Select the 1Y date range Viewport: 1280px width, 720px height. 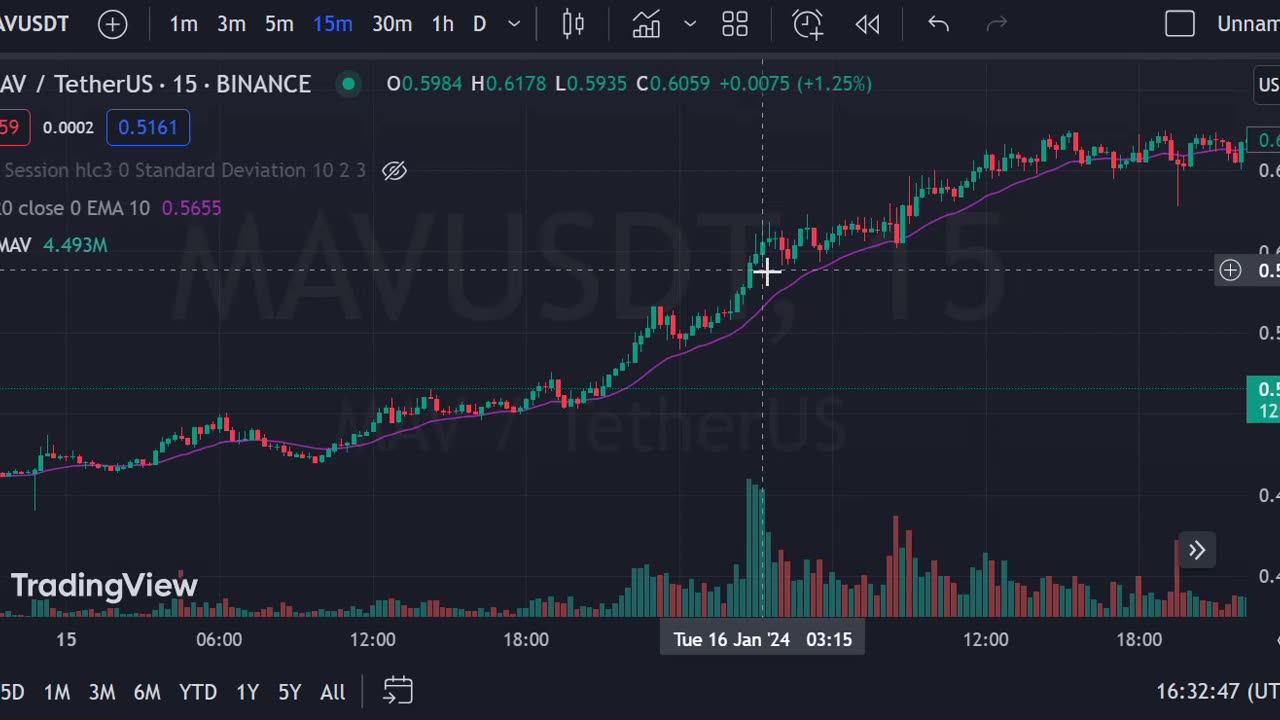tap(247, 692)
